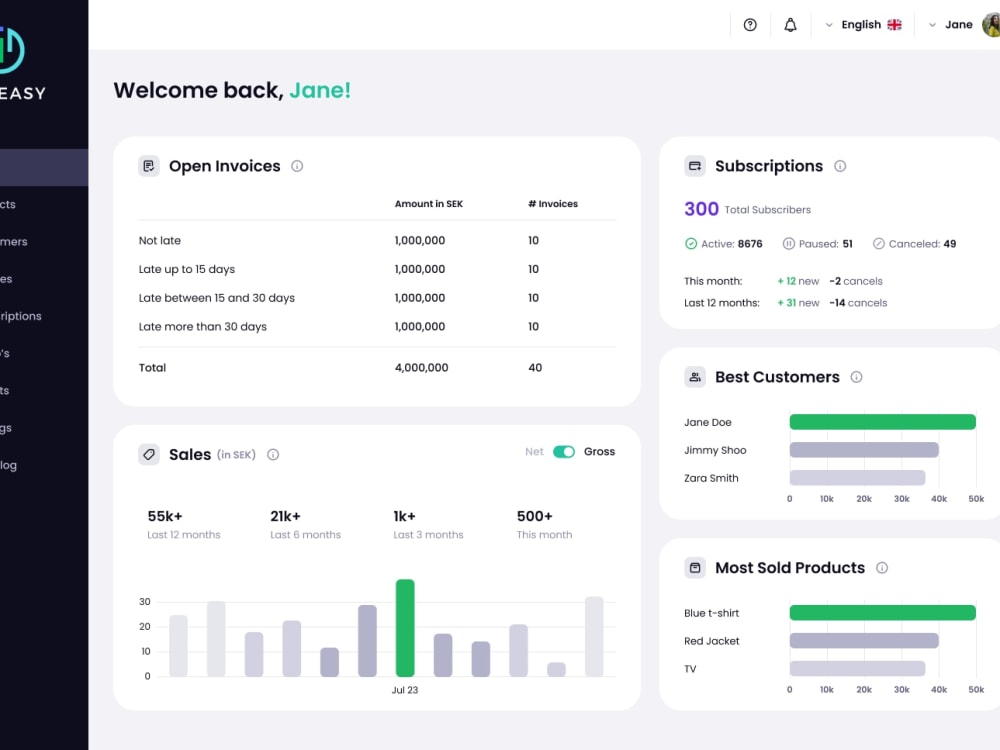The width and height of the screenshot is (1000, 750).
Task: Click the Subscriptions card icon
Action: point(695,166)
